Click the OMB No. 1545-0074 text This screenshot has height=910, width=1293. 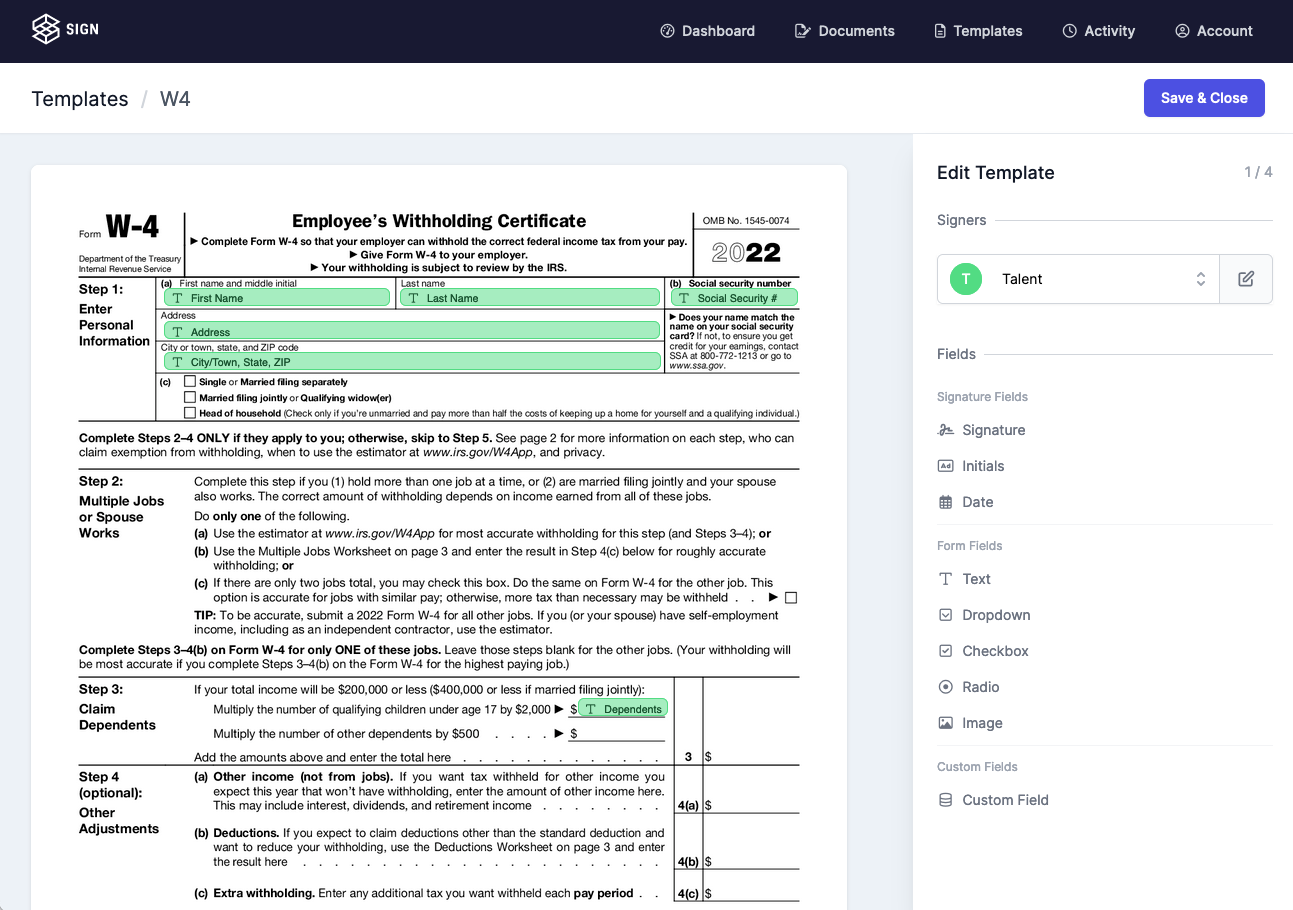(746, 221)
